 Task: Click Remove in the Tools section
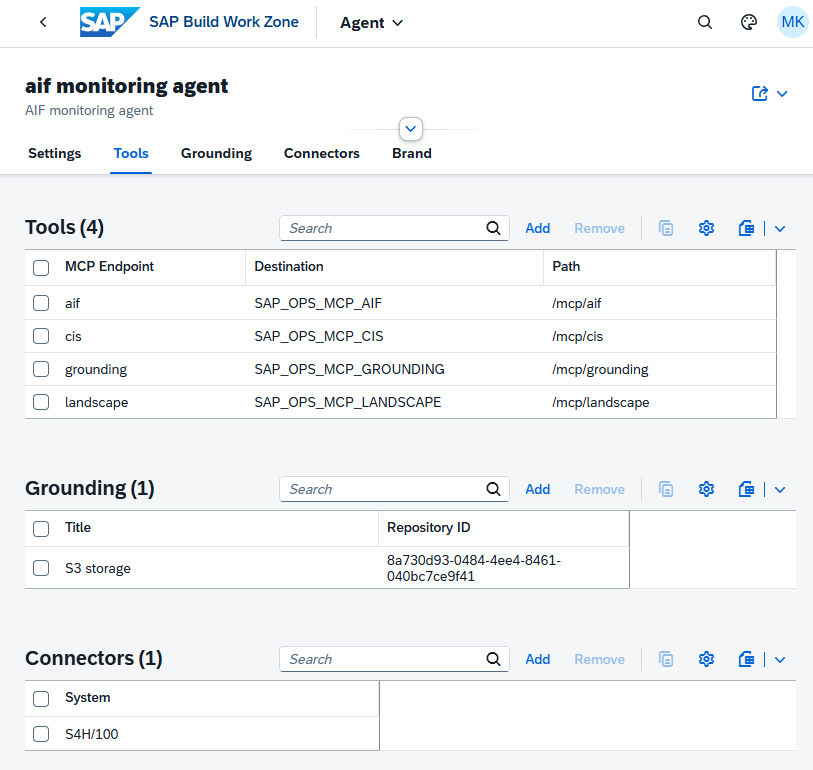point(599,228)
